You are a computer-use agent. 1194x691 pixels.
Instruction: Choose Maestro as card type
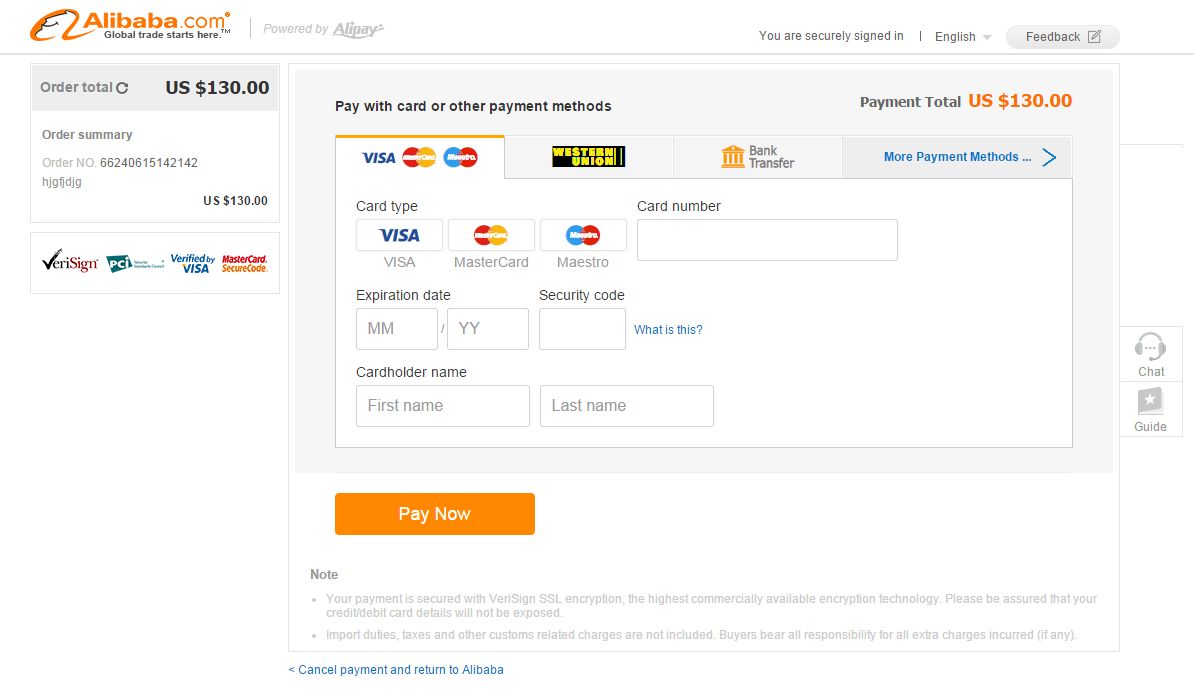coord(583,235)
